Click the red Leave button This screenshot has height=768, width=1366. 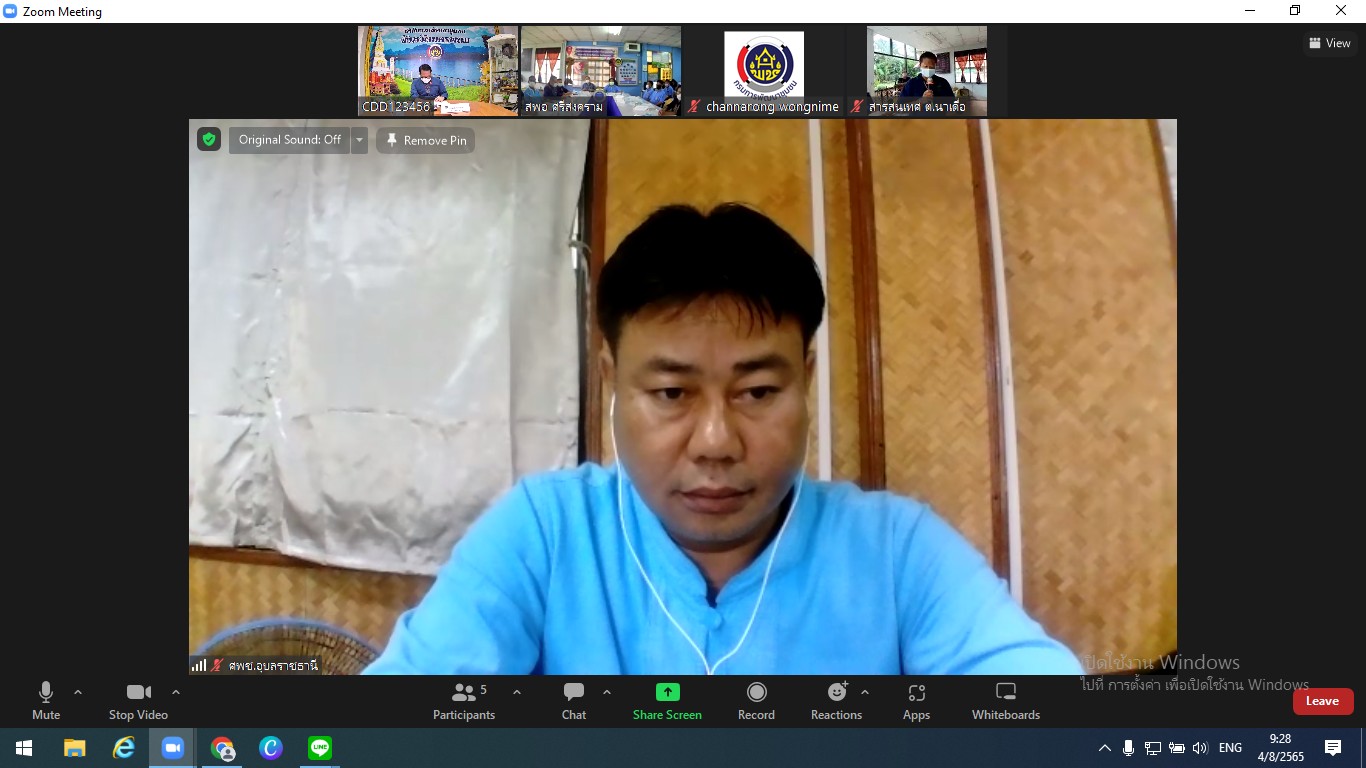coord(1322,701)
